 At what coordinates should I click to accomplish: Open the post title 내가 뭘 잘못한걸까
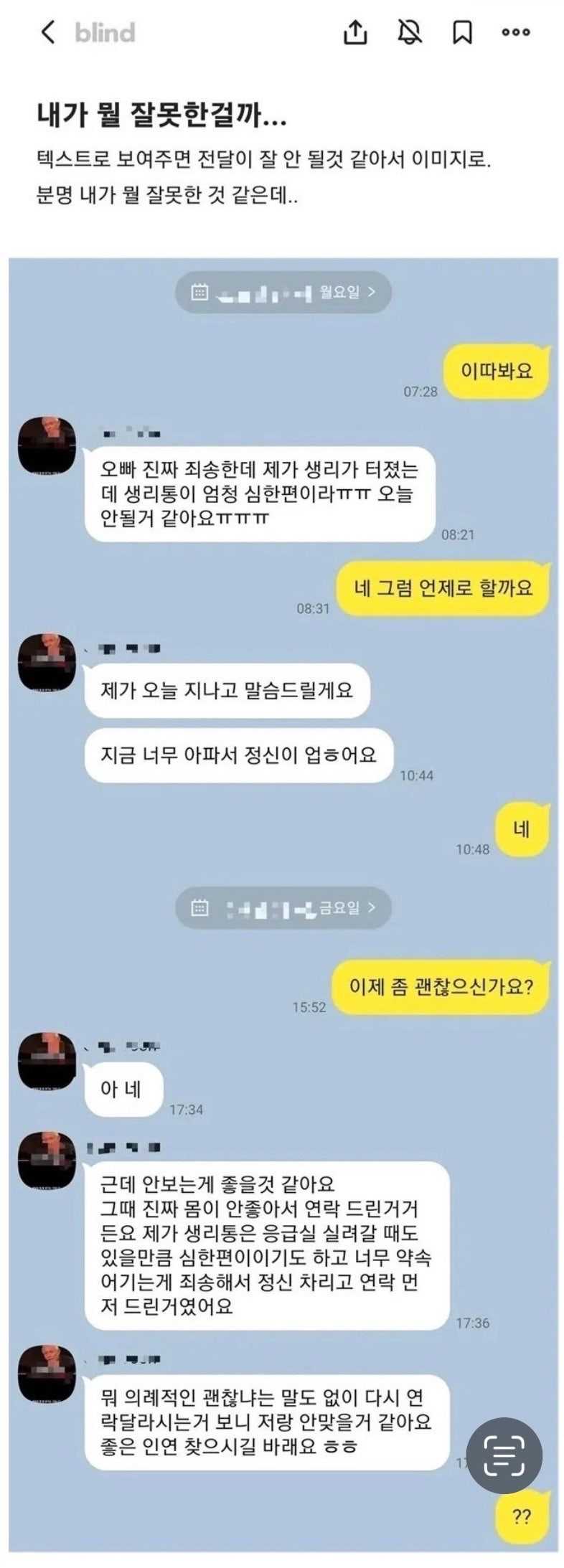click(162, 115)
